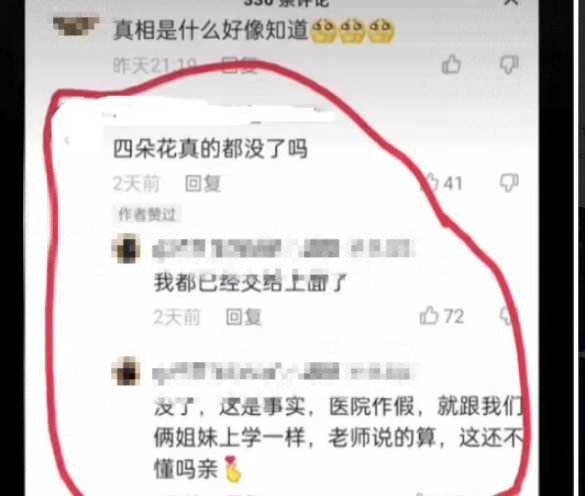Close the comments panel with X
This screenshot has height=496, width=585.
tap(511, 2)
